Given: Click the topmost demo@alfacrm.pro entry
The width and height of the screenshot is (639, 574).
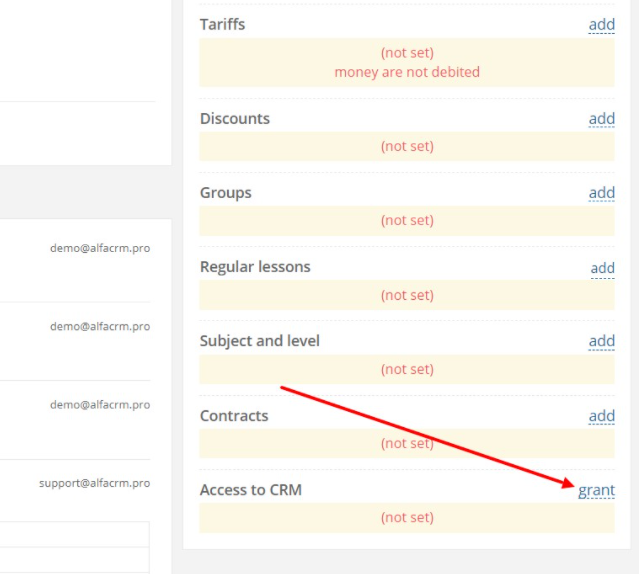Looking at the screenshot, I should click(100, 248).
